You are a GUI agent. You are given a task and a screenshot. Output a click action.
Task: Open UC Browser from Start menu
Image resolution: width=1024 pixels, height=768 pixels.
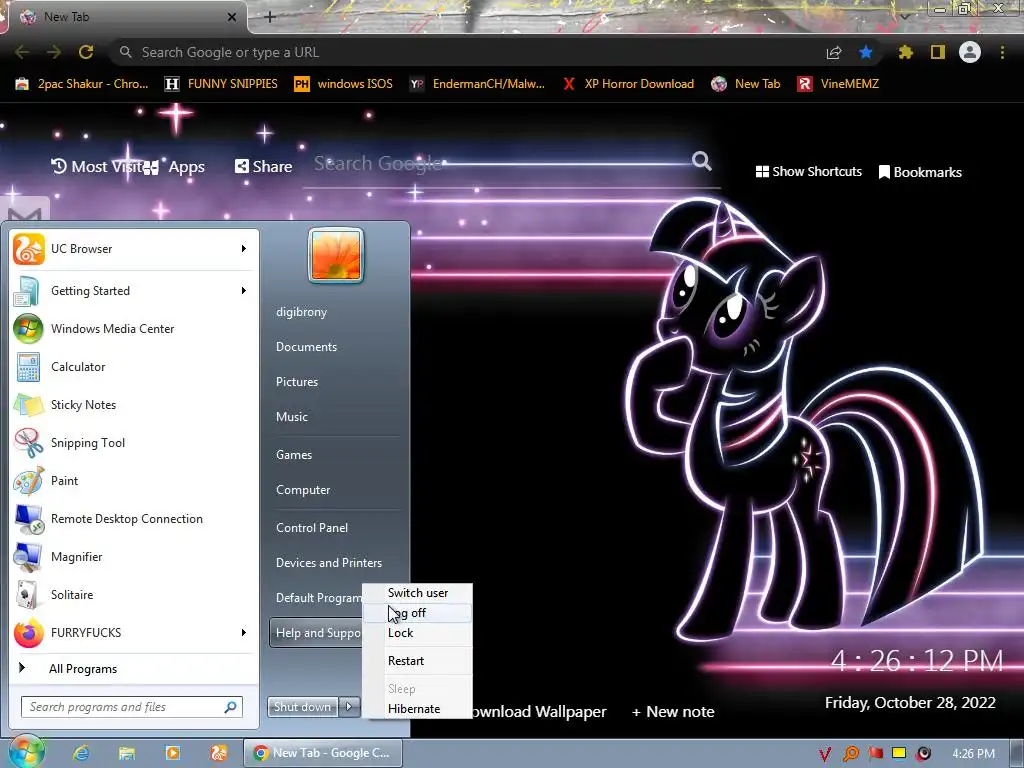click(134, 249)
